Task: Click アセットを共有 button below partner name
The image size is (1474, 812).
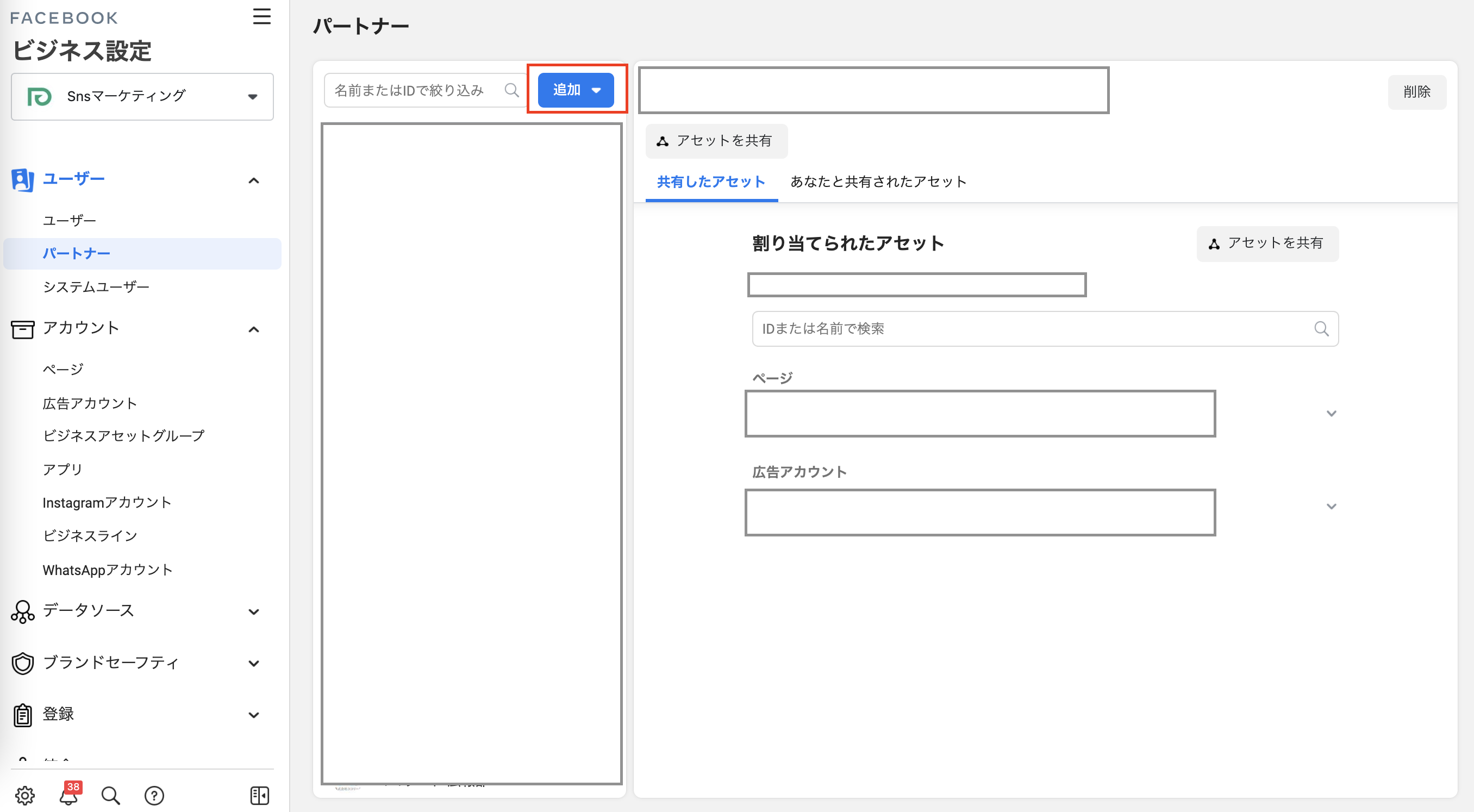Action: 716,141
